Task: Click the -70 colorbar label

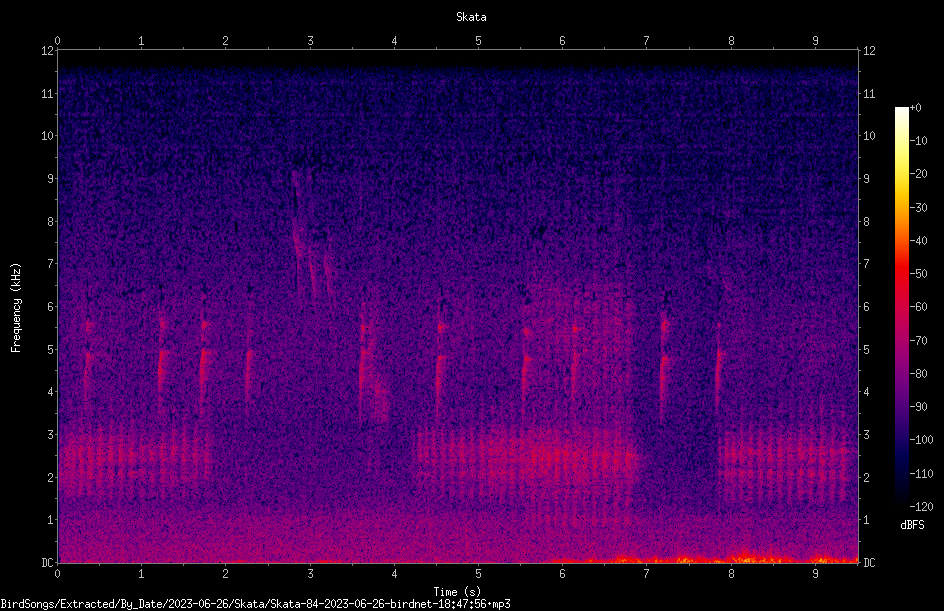Action: 919,341
